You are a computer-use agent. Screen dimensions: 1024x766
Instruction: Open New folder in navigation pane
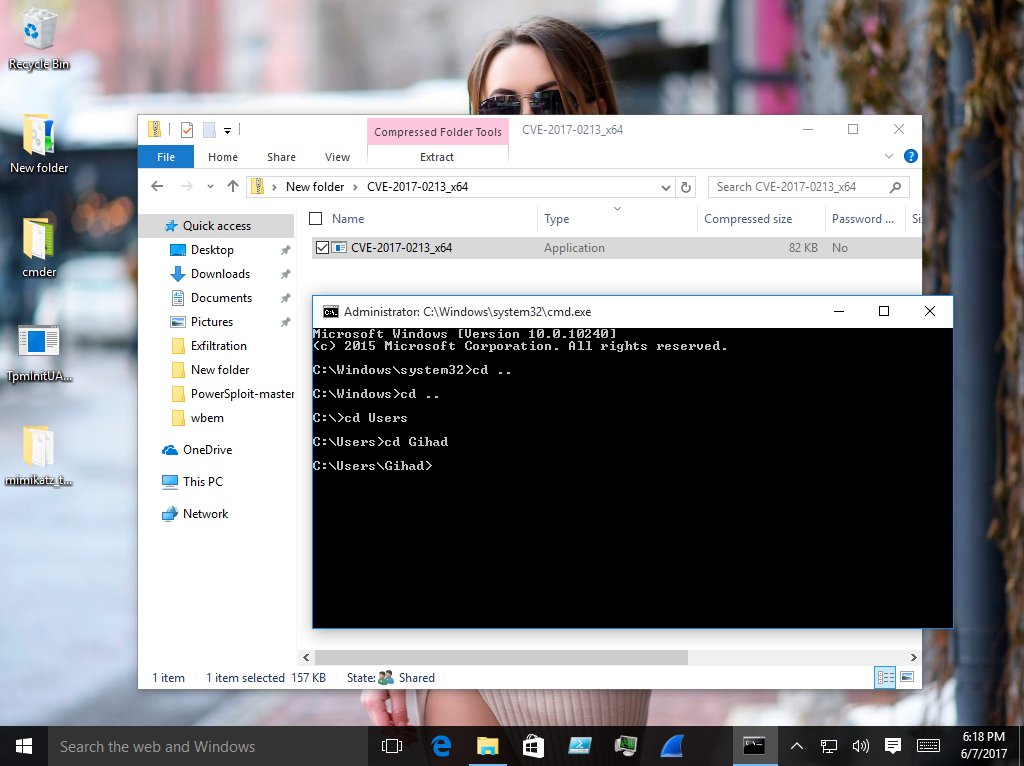[219, 370]
